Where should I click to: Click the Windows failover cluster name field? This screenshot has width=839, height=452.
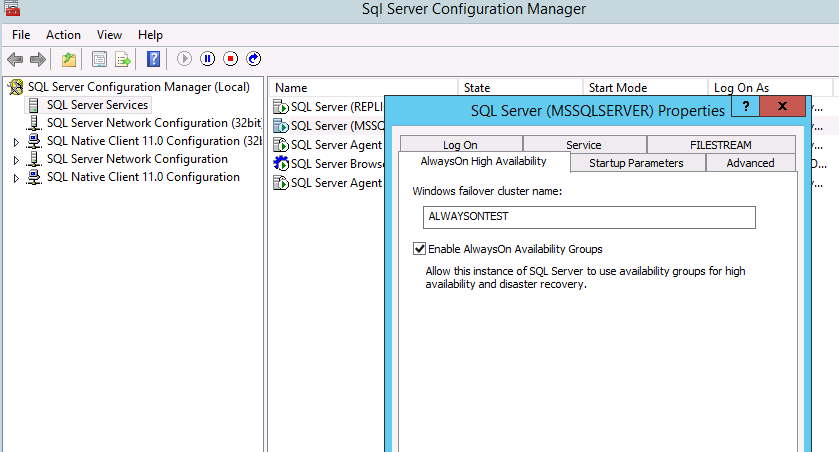coord(589,217)
